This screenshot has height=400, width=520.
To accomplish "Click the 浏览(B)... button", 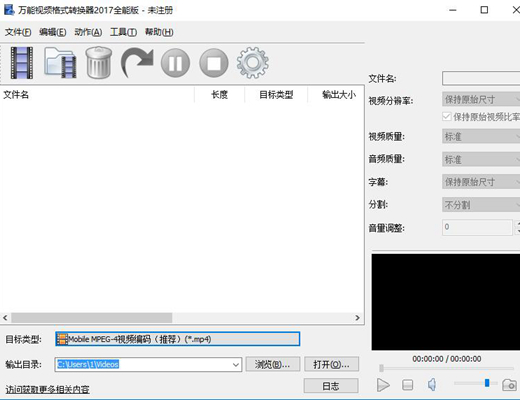I will (273, 364).
